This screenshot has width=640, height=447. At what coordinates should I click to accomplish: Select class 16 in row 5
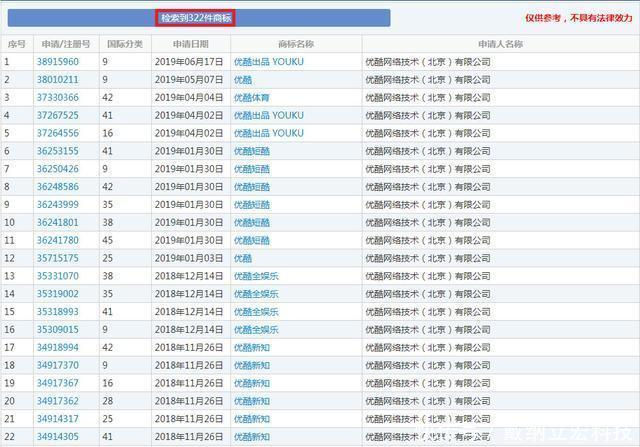(107, 133)
